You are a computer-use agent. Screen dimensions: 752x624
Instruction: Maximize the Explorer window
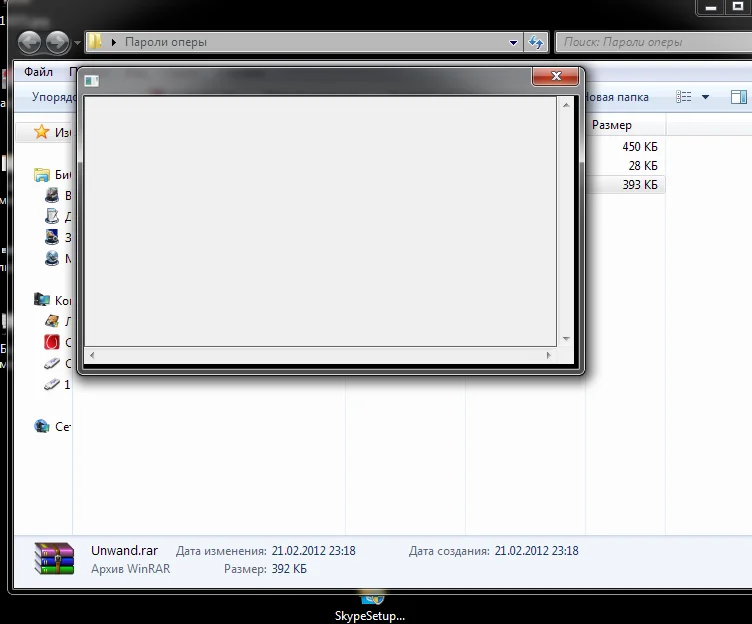[x=738, y=7]
